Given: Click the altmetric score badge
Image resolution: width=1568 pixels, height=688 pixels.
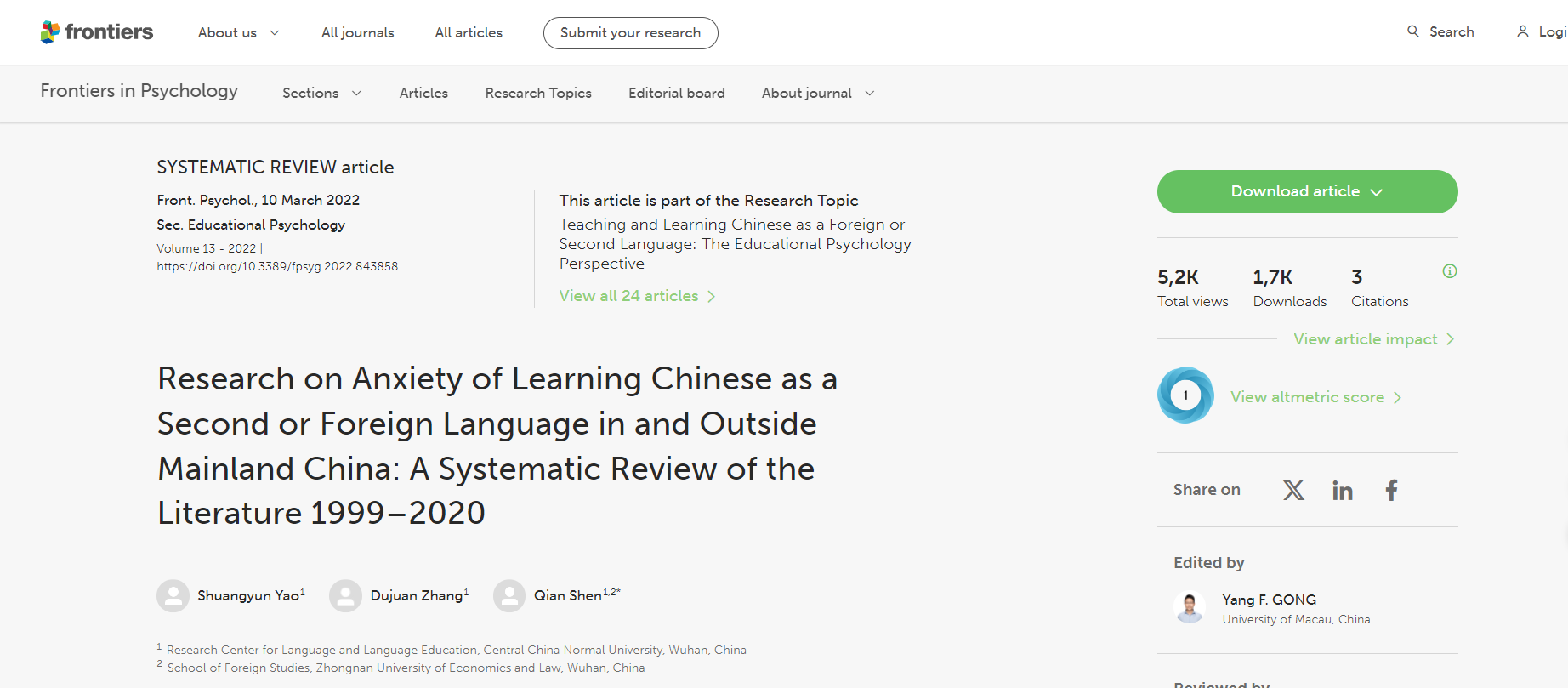Looking at the screenshot, I should tap(1185, 395).
